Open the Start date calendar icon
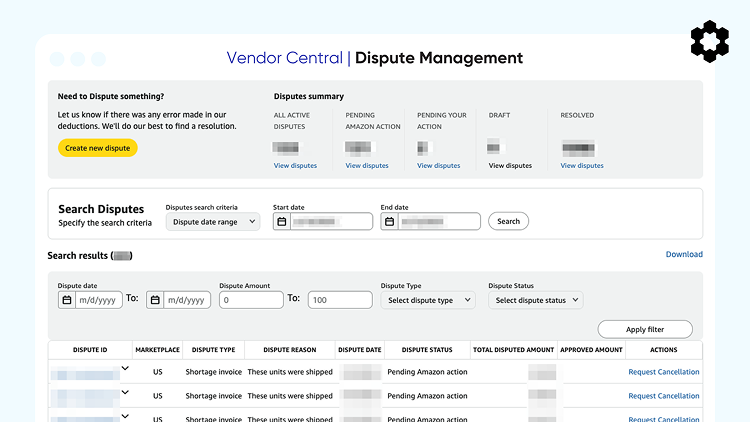The image size is (750, 422). [x=282, y=222]
